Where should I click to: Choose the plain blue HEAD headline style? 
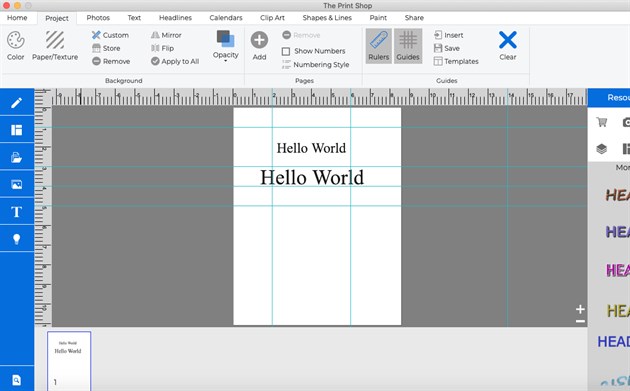coord(614,342)
